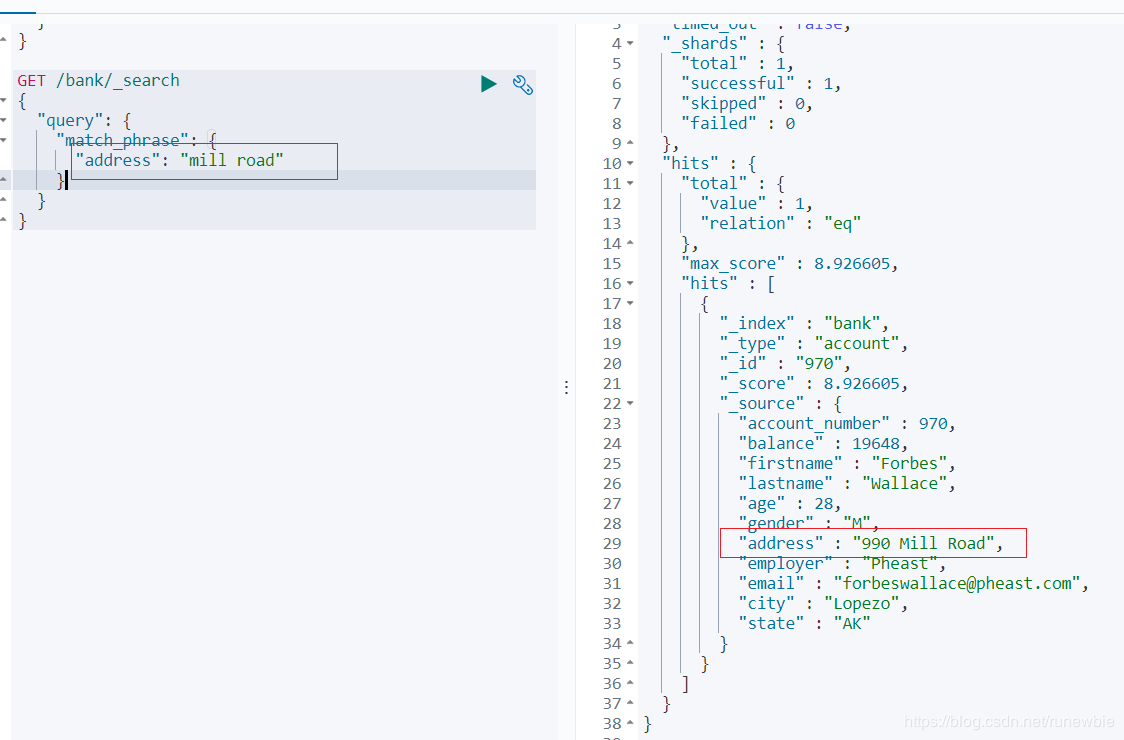
Task: Place cursor on GET /bank/_search line
Action: click(99, 80)
